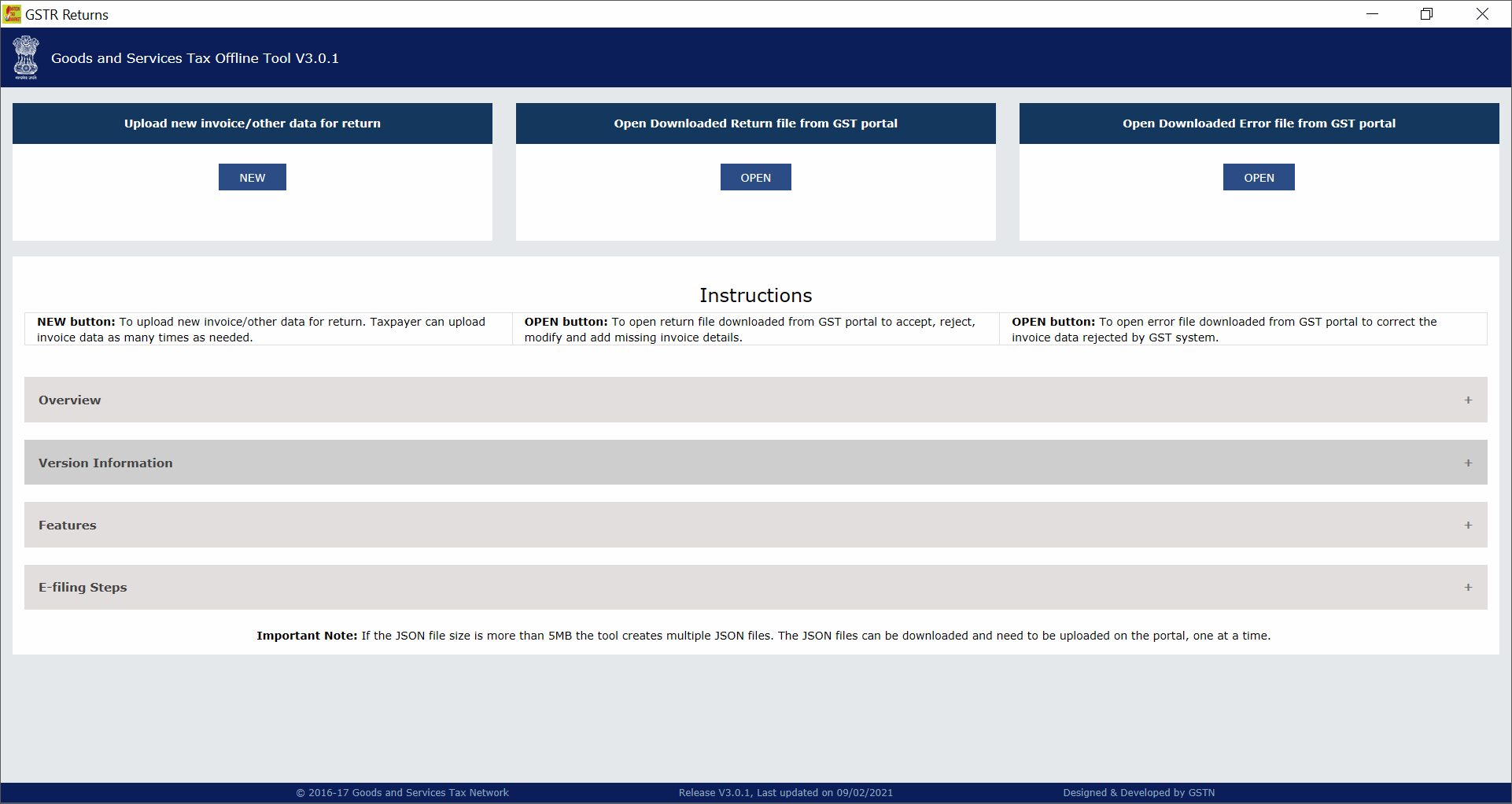Close the GSTR Returns window
Image resolution: width=1512 pixels, height=804 pixels.
click(1482, 14)
